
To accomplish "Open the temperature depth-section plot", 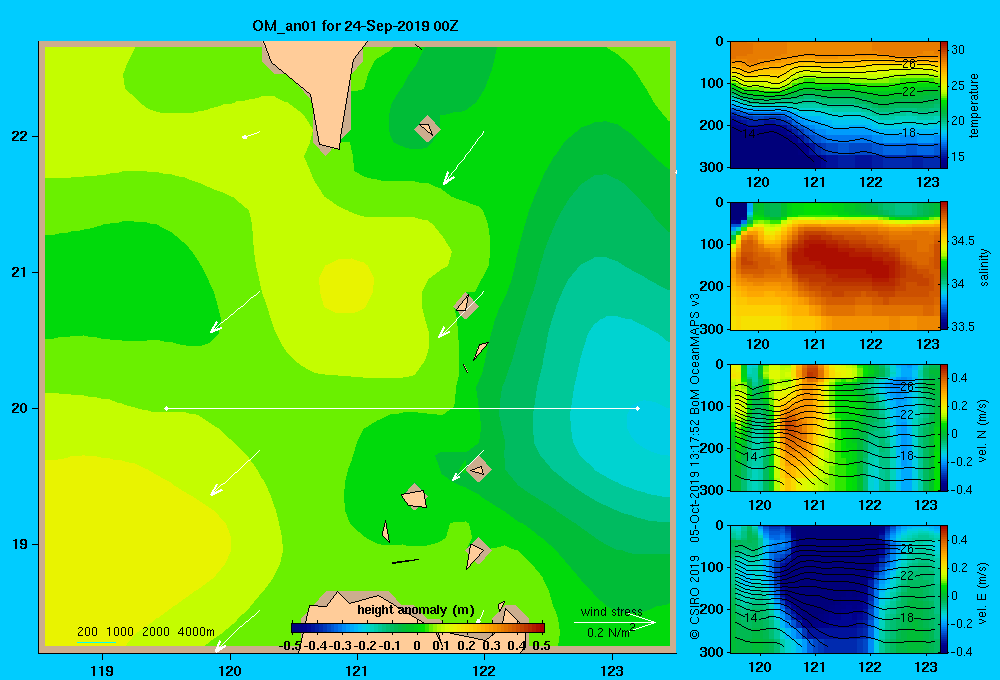I will tap(834, 105).
